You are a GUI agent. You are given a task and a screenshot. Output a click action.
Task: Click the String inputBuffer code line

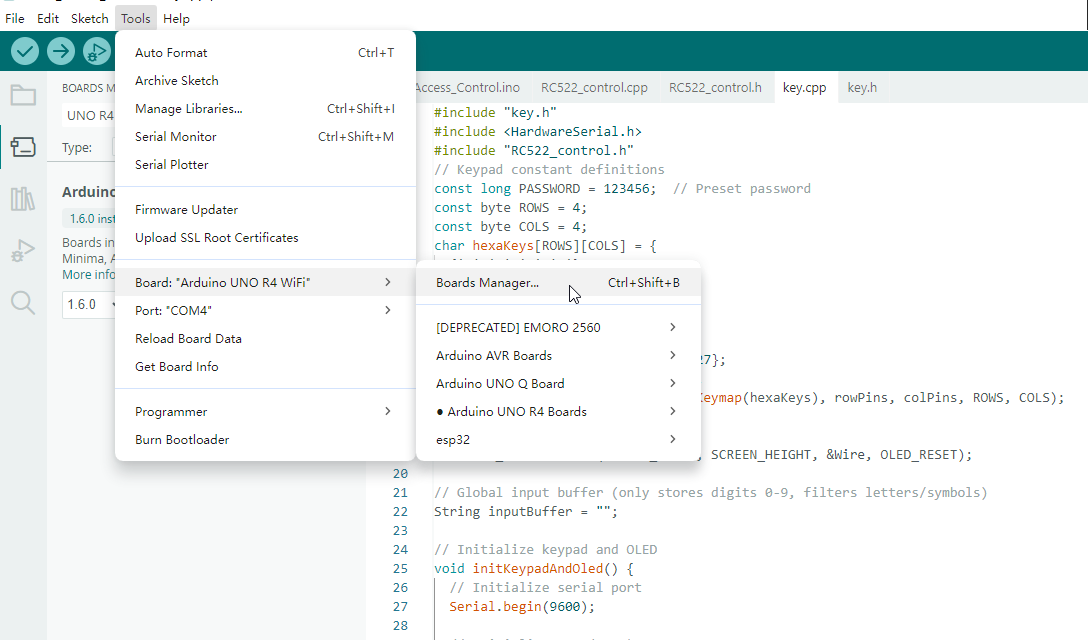525,512
